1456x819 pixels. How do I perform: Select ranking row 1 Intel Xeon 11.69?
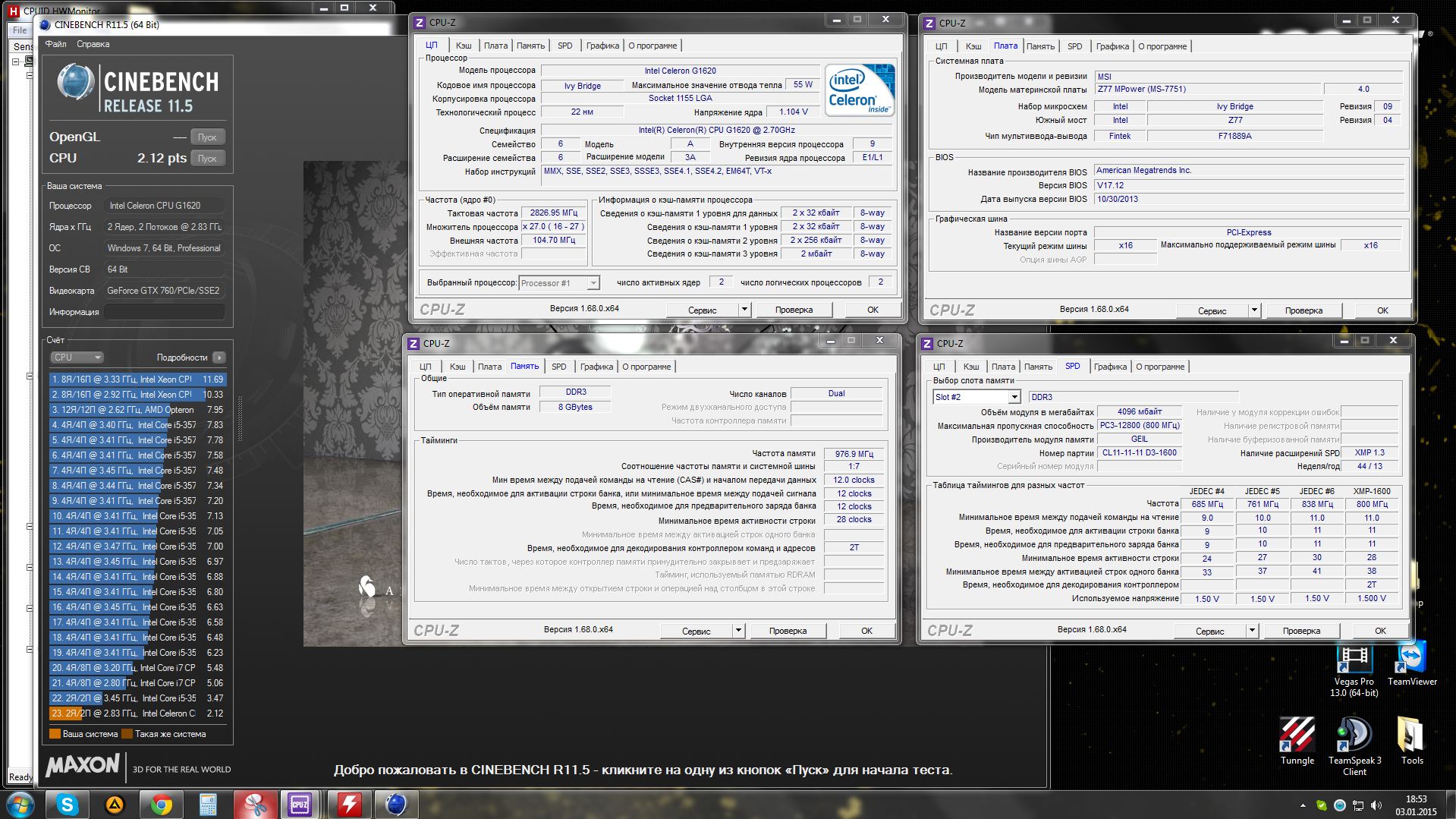coord(137,380)
